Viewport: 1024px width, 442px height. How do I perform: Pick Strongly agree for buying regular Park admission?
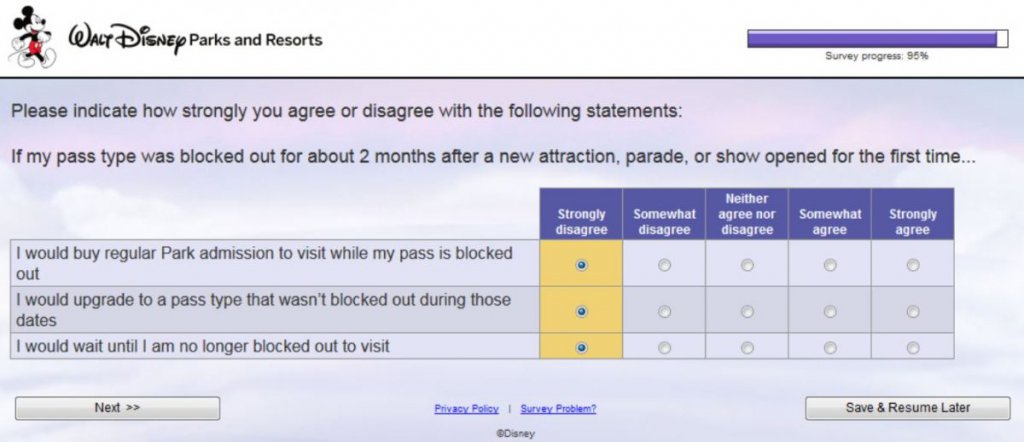[x=913, y=265]
